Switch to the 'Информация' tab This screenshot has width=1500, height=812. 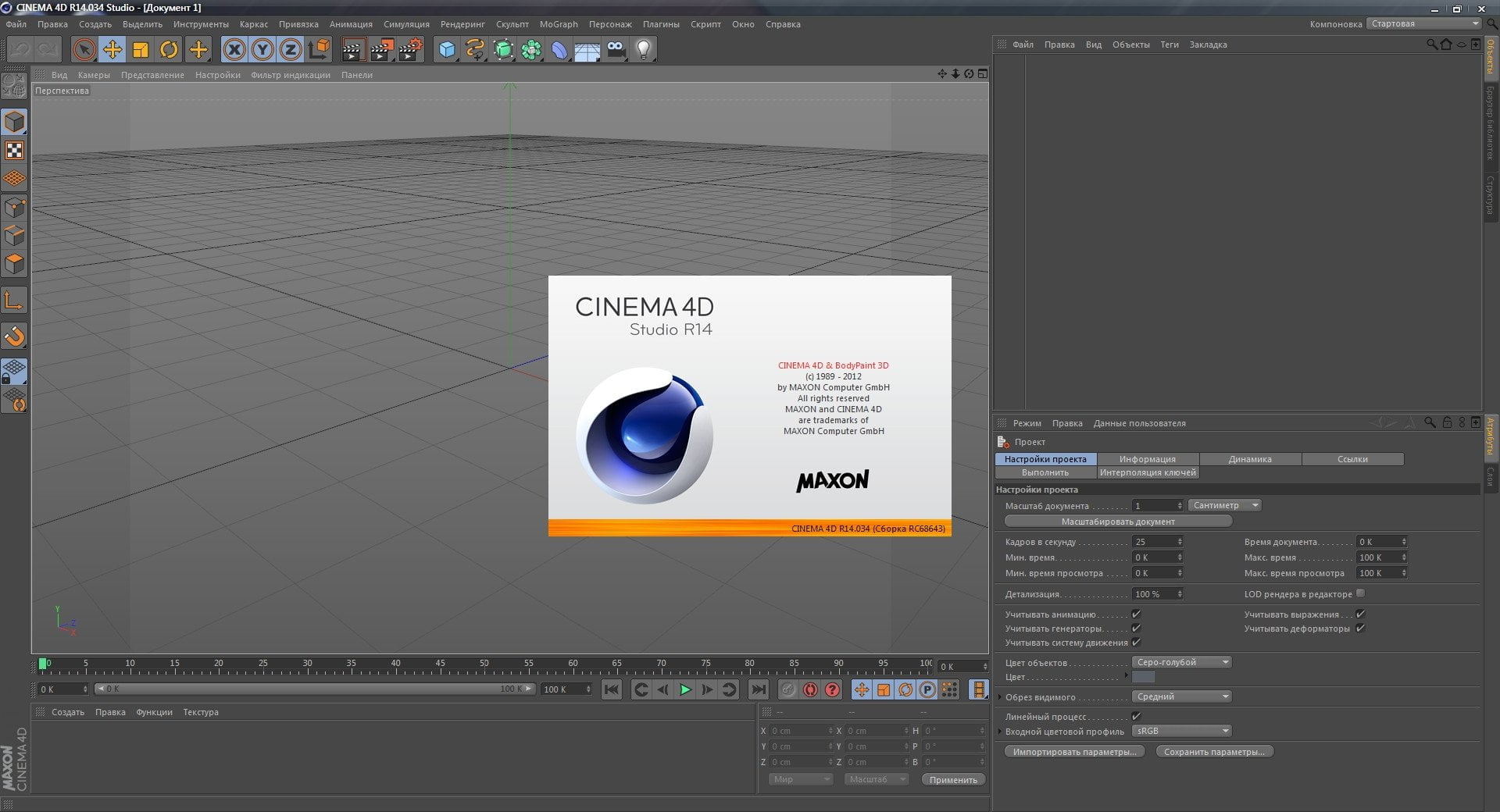click(x=1147, y=459)
